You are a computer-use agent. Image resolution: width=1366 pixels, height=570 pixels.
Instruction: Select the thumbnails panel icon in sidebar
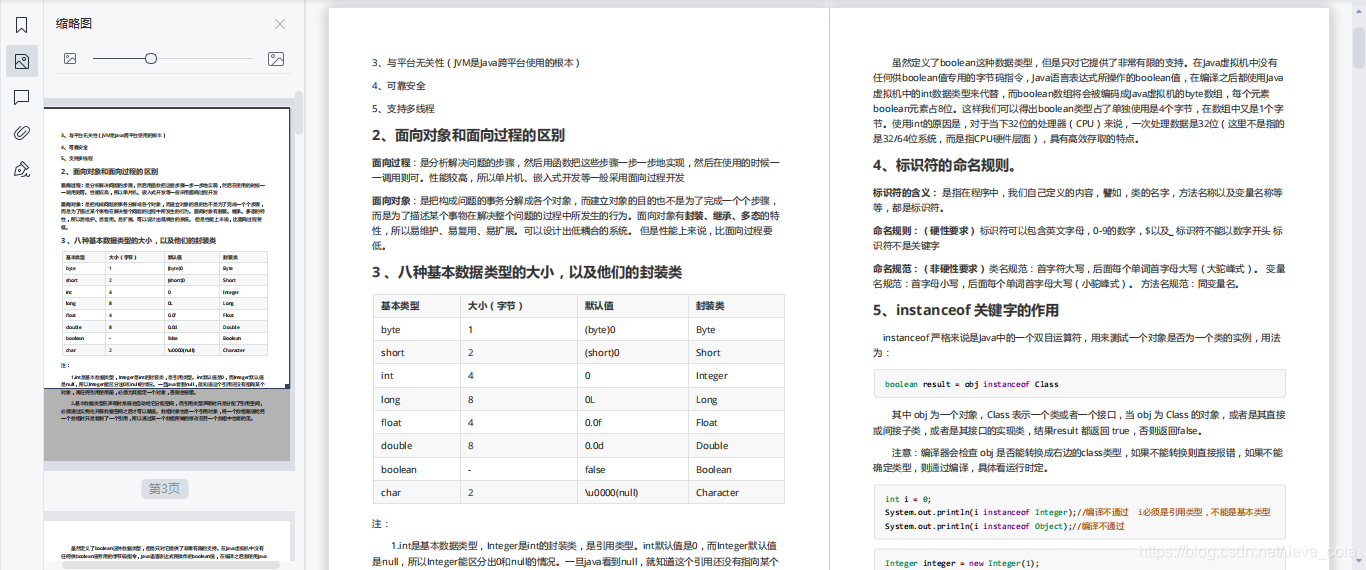point(21,61)
